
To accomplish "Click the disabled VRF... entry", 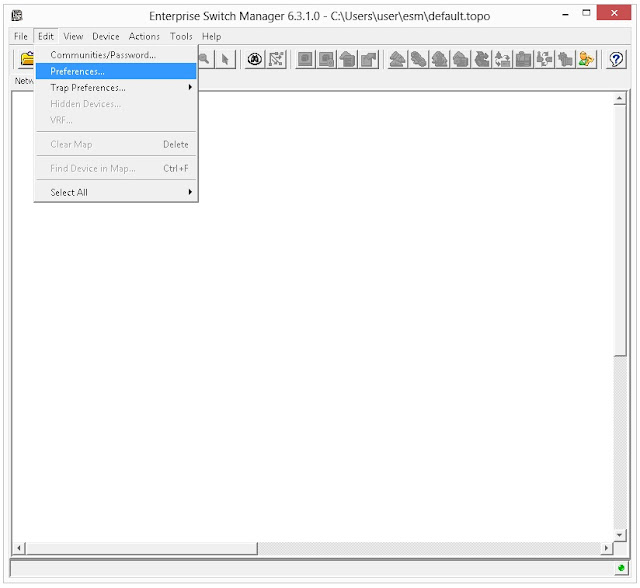I will (x=116, y=120).
